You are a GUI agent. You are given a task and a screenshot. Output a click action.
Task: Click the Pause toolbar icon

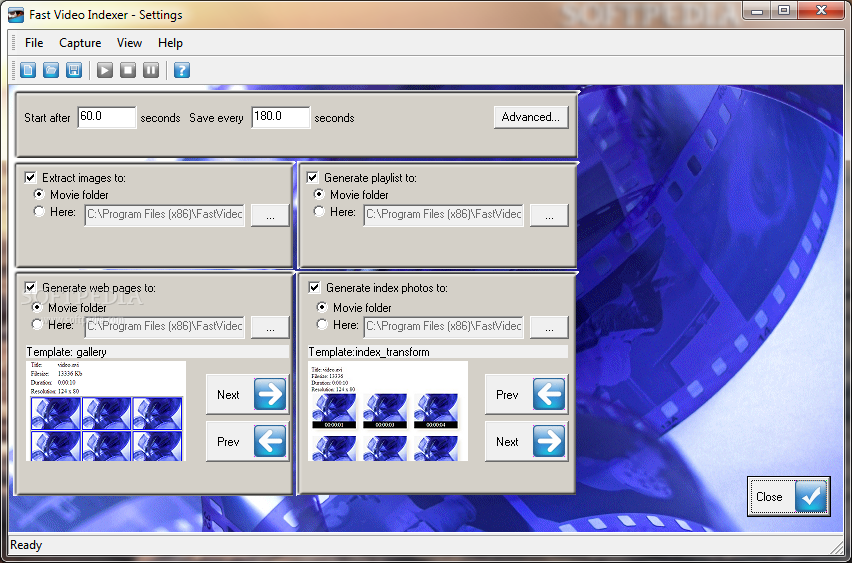[x=151, y=70]
